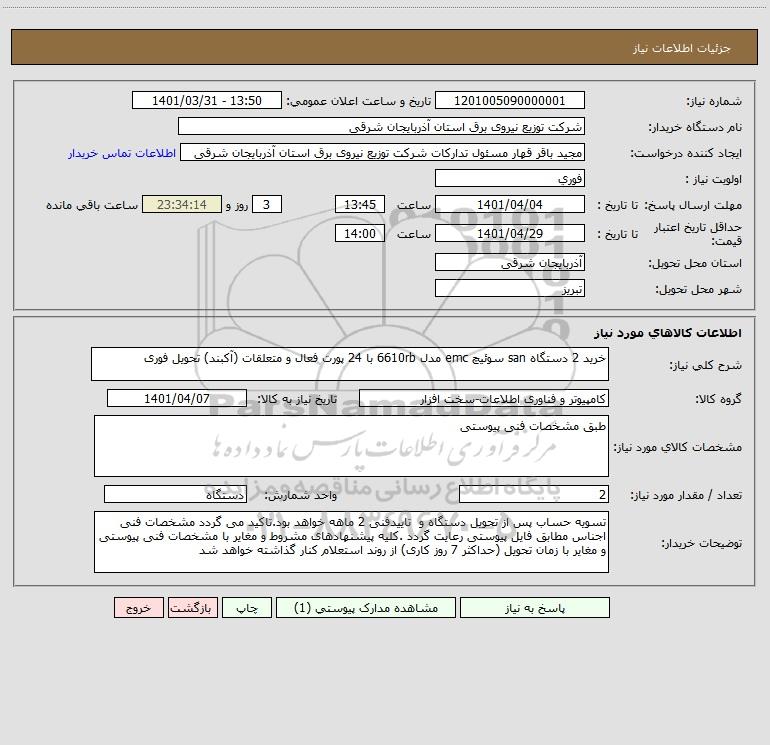The width and height of the screenshot is (770, 745).
Task: Click the استان محل تحویل field آذربایجان شرقی
Action: (x=510, y=262)
